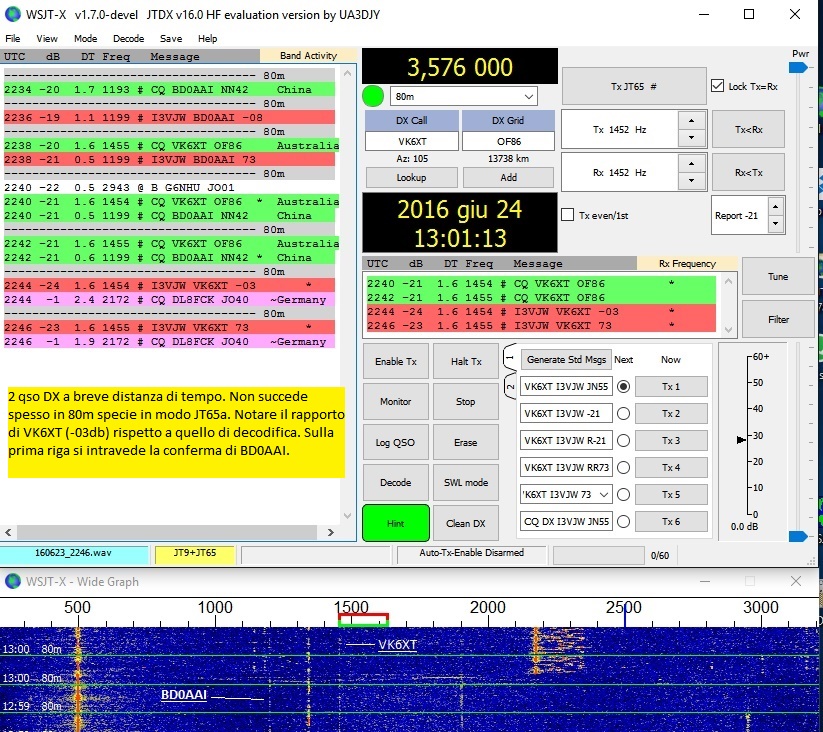Select the Tx 5 Next radio button

tap(624, 494)
